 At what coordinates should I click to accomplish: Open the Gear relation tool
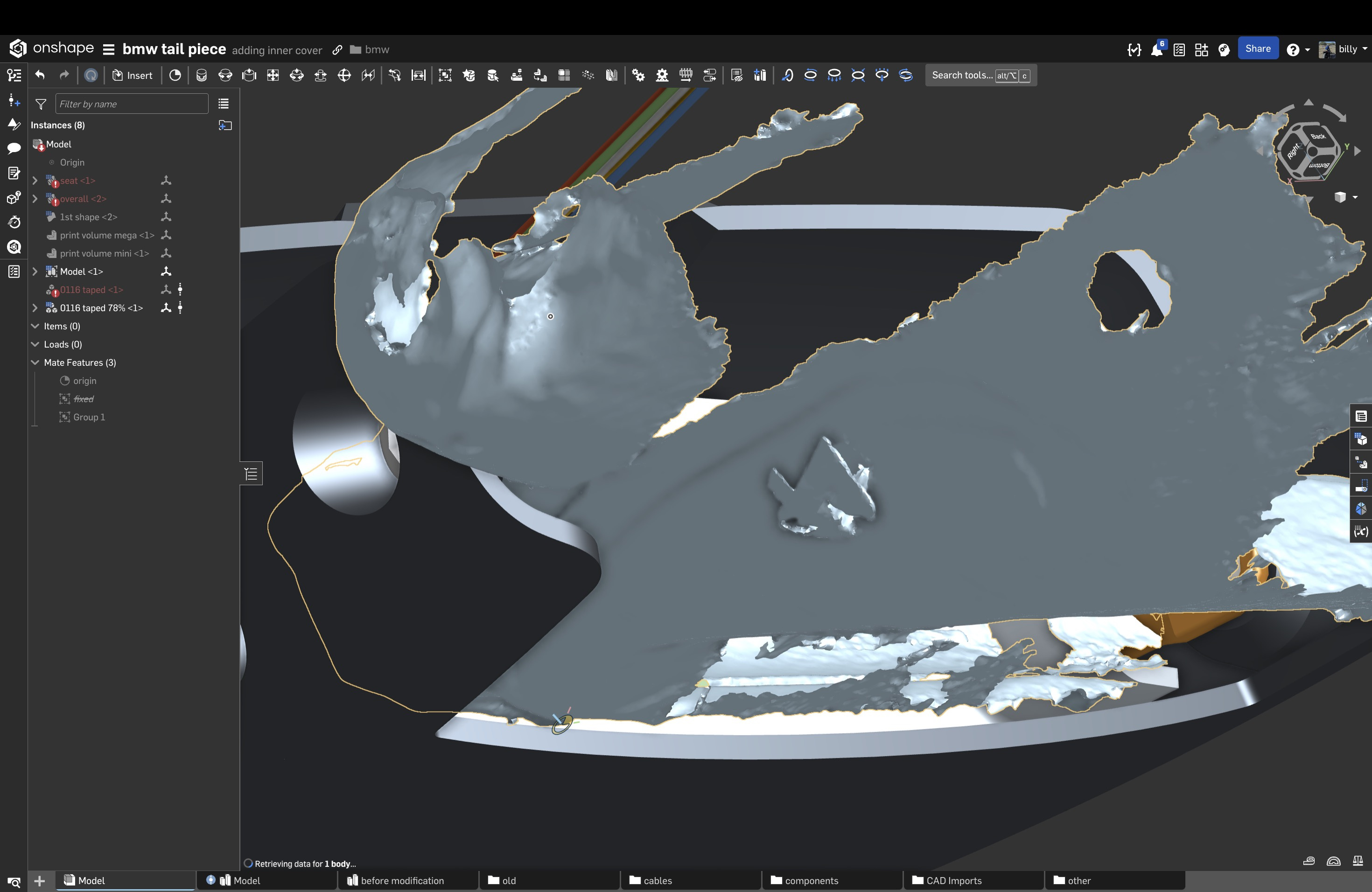(x=638, y=75)
